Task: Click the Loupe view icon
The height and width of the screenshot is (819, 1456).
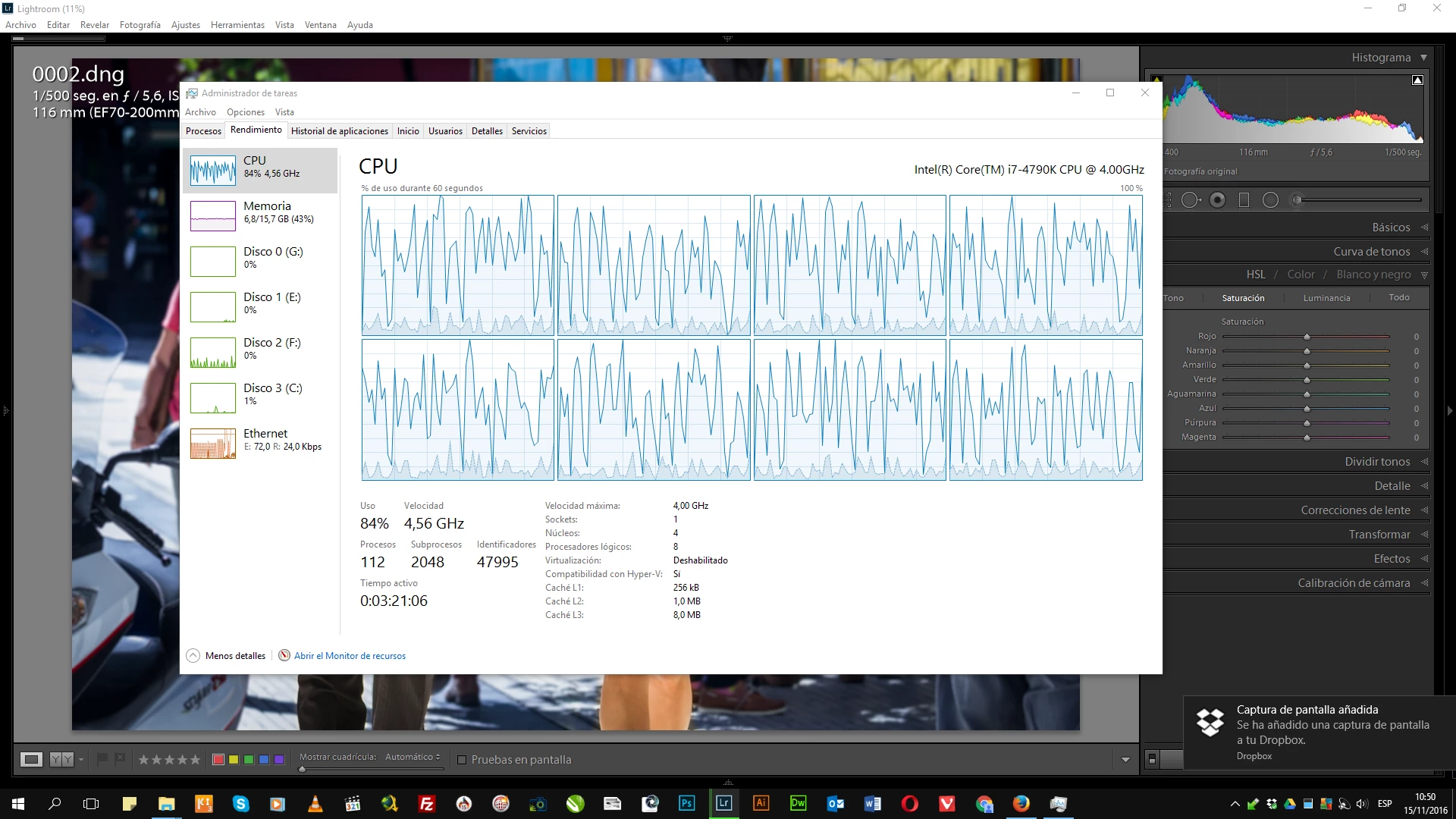Action: 31,759
